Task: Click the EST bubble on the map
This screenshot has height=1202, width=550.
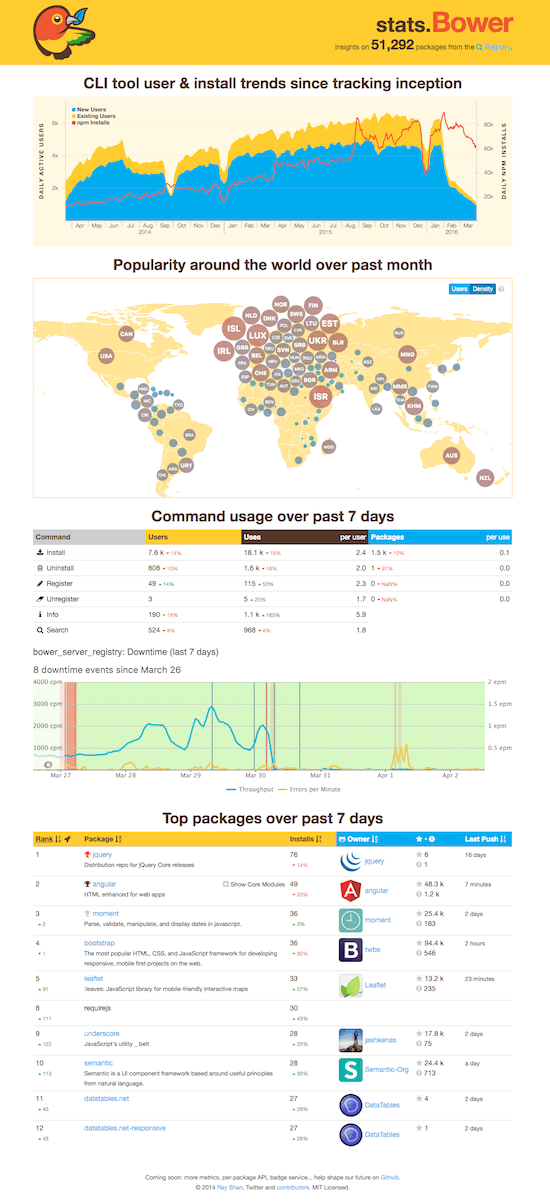Action: (x=331, y=324)
